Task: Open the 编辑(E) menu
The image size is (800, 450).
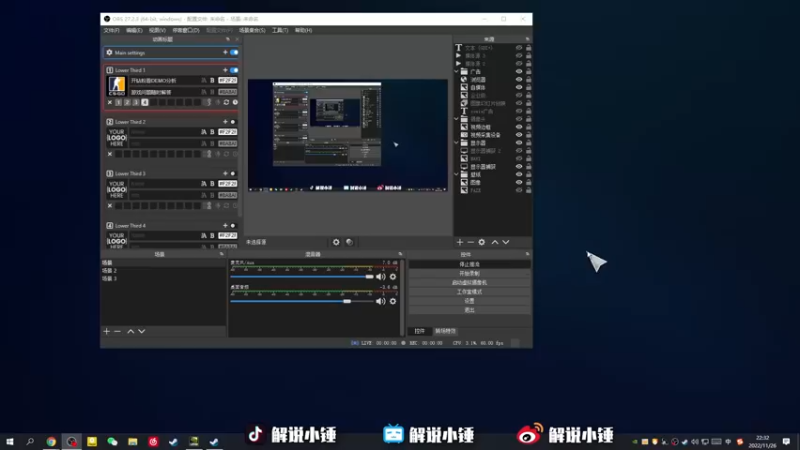Action: tap(134, 31)
